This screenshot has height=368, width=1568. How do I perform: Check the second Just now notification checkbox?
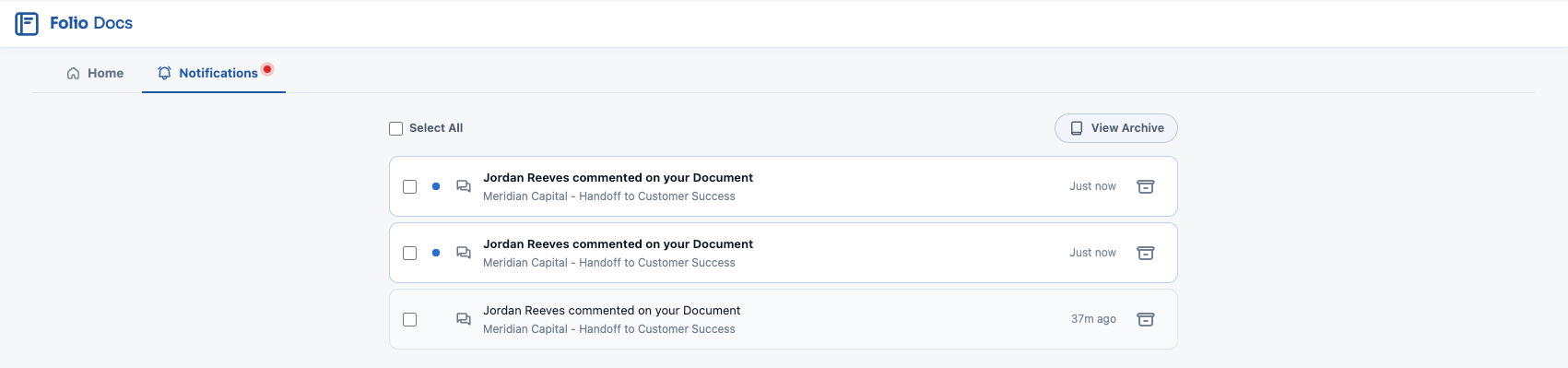pos(410,253)
